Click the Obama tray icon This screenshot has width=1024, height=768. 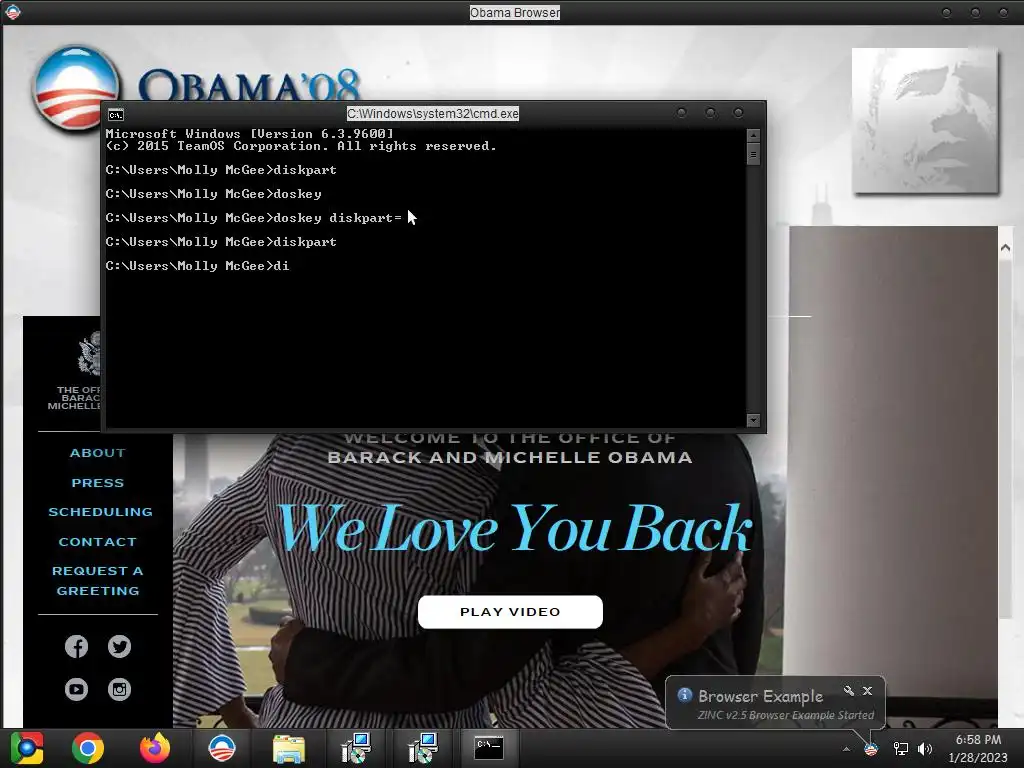tap(871, 749)
